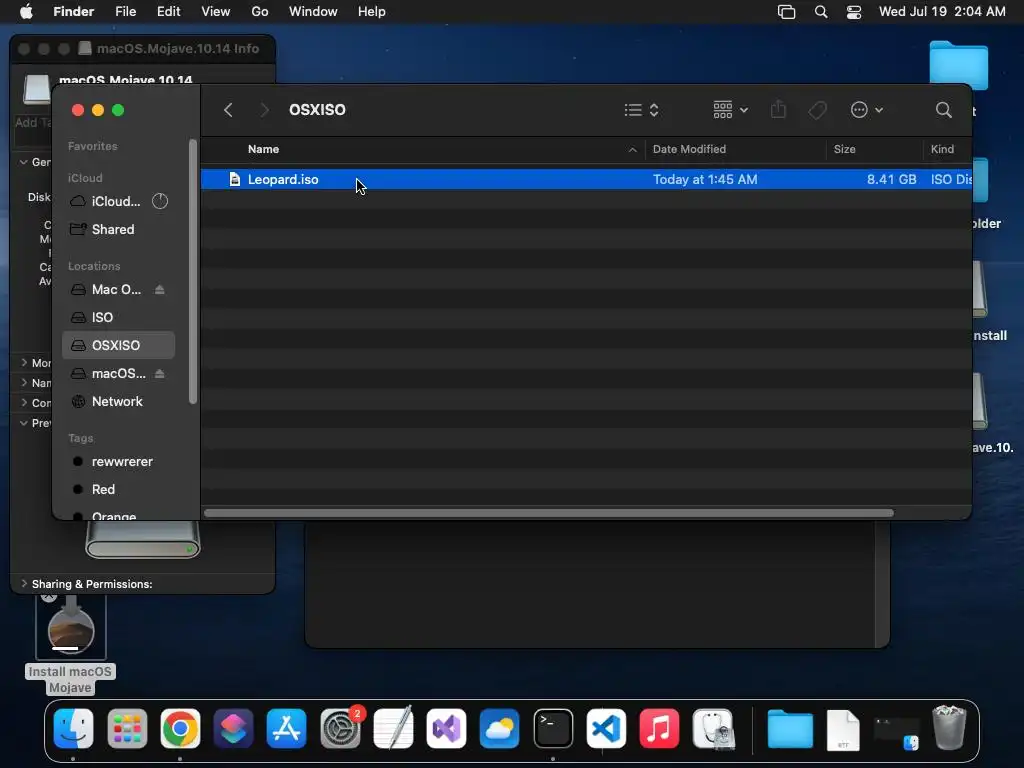Open the Finder menu in menu bar

coord(73,12)
